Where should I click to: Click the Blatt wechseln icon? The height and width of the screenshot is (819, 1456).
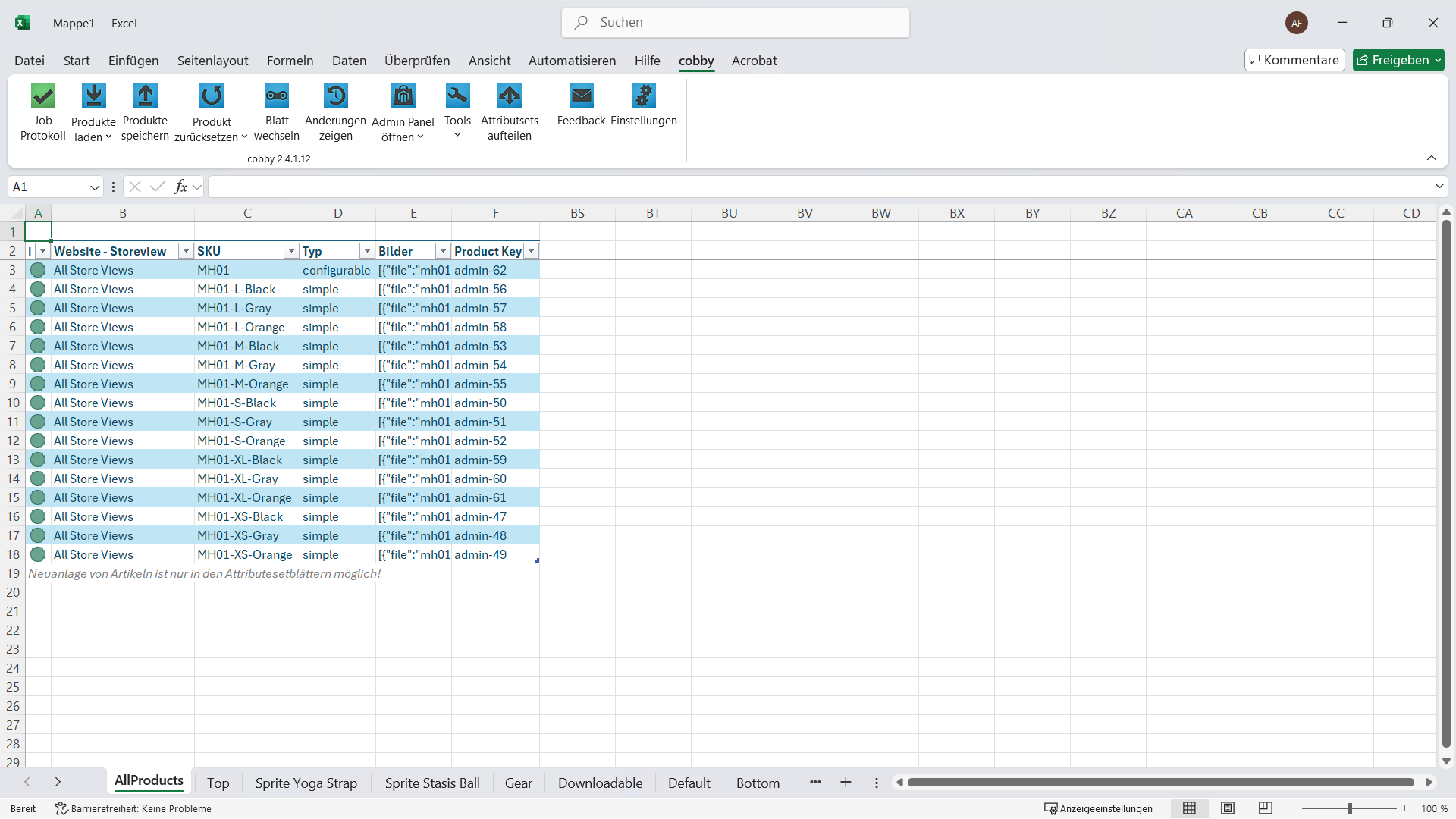277,96
